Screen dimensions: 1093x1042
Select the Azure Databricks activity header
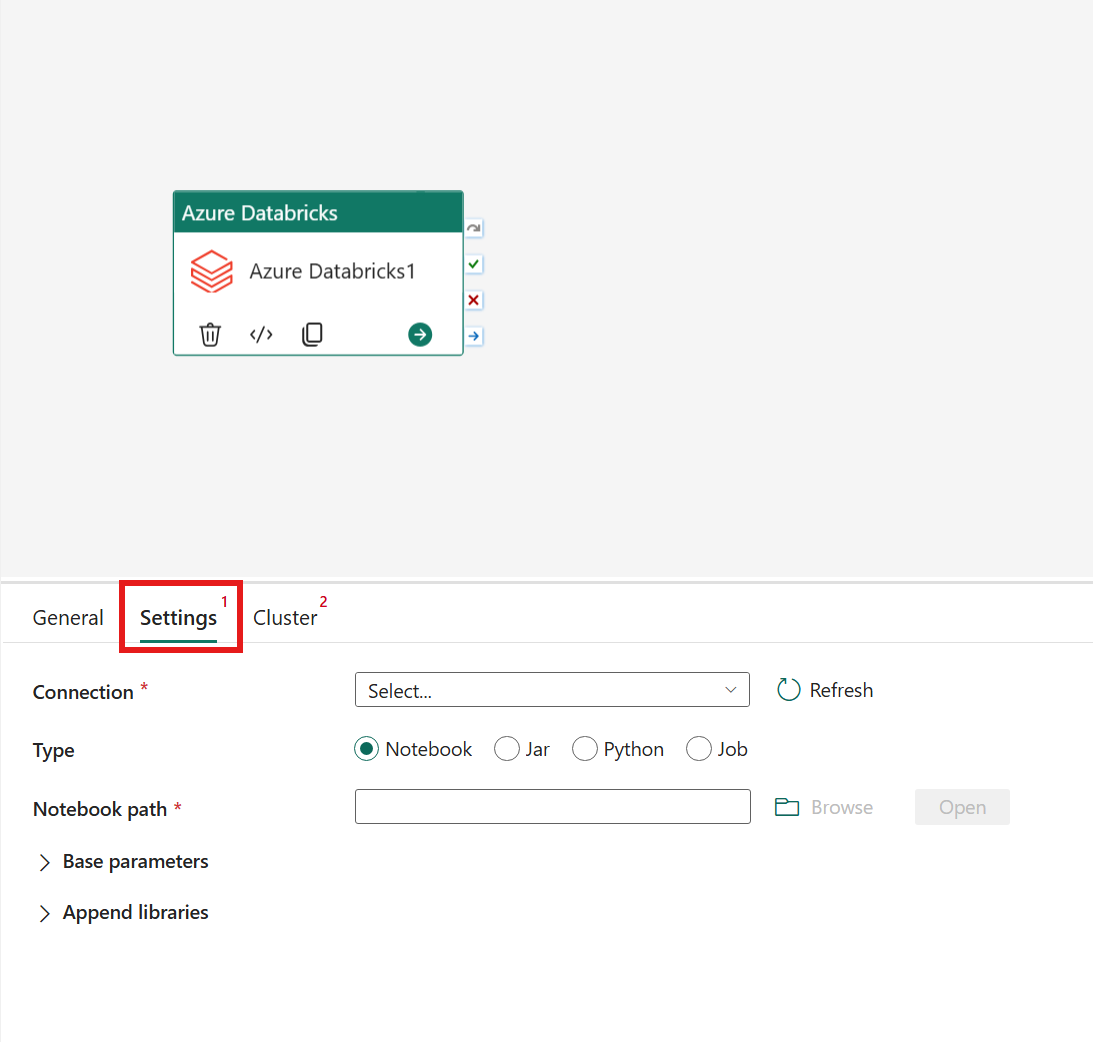(x=318, y=213)
